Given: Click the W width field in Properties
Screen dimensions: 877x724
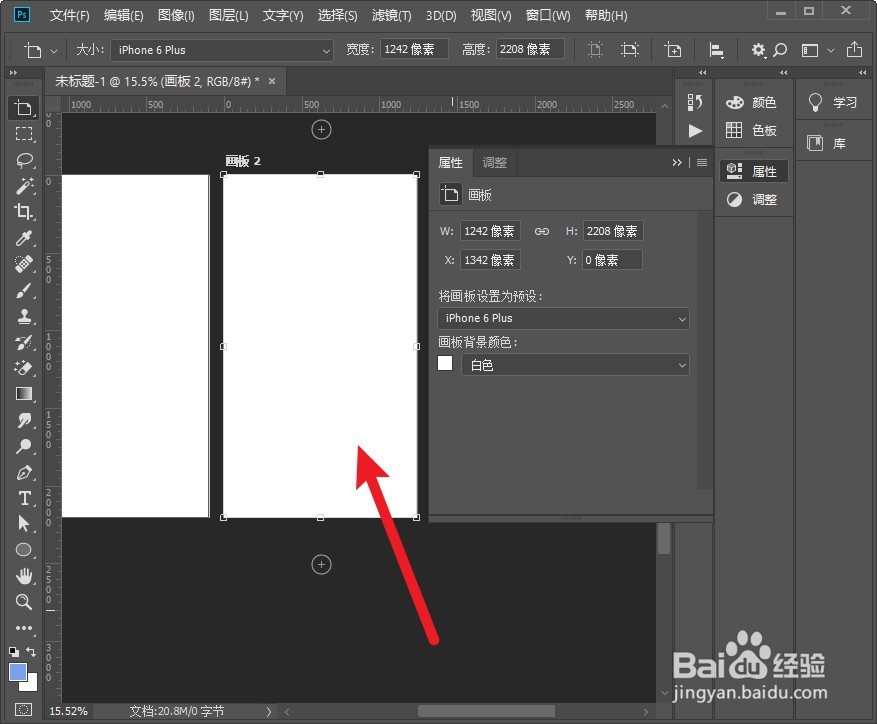Looking at the screenshot, I should click(x=490, y=231).
